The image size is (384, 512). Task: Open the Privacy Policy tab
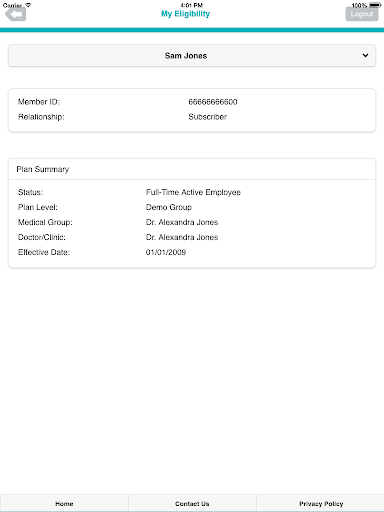click(321, 503)
